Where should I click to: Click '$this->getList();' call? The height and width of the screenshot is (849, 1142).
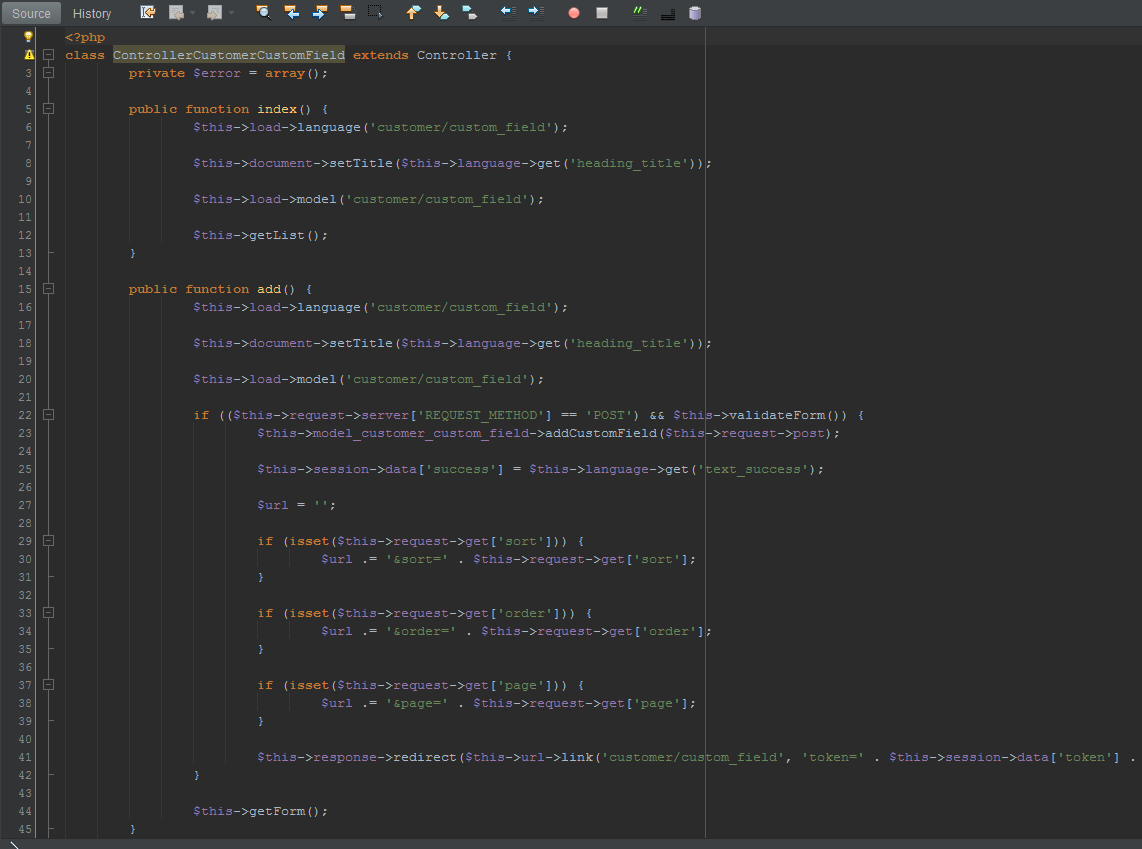click(260, 235)
